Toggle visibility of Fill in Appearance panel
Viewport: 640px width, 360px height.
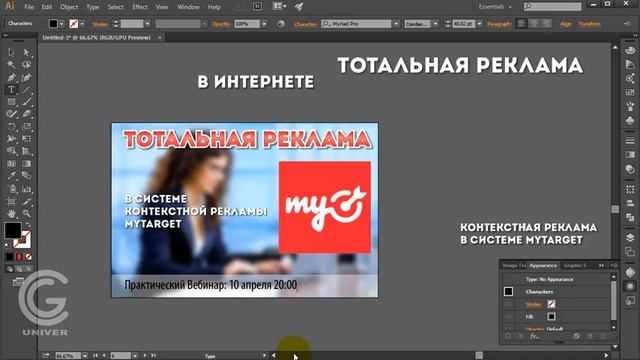point(508,316)
